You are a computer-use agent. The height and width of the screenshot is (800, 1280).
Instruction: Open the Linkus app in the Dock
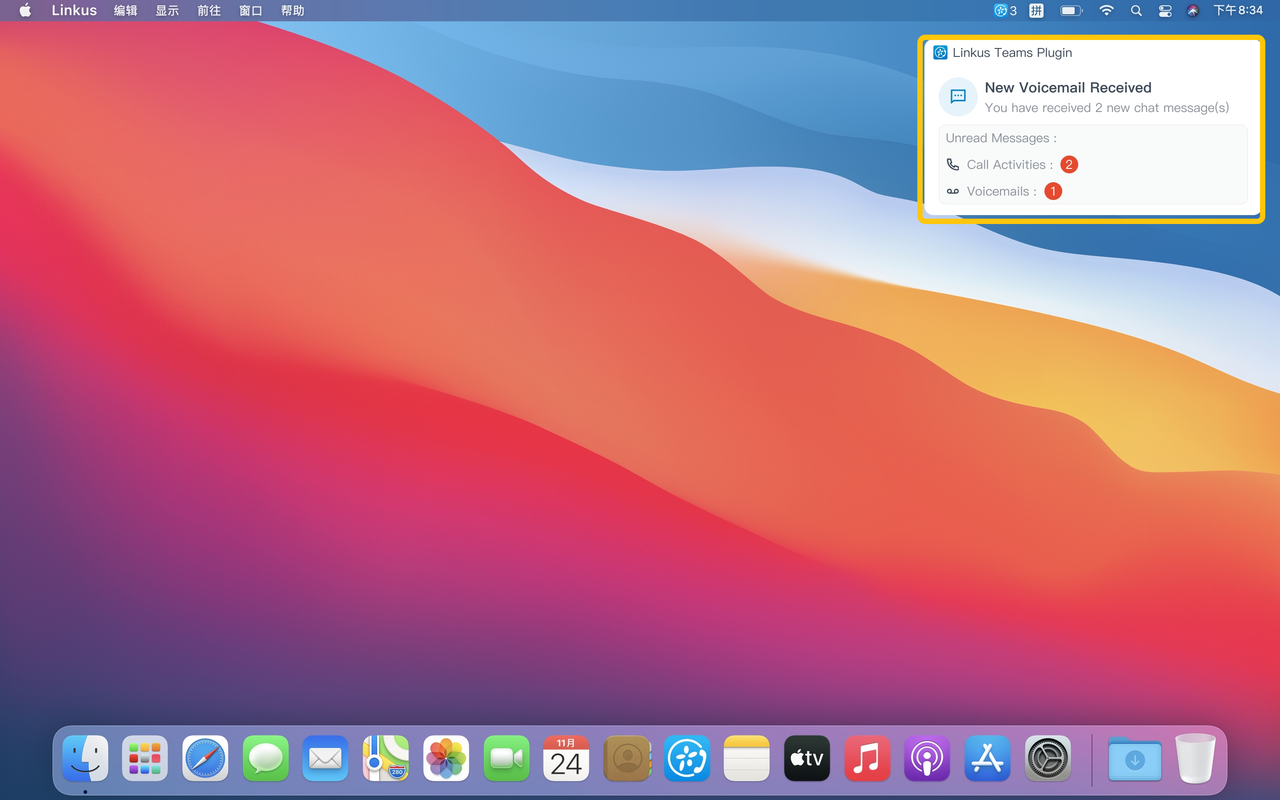pyautogui.click(x=687, y=759)
